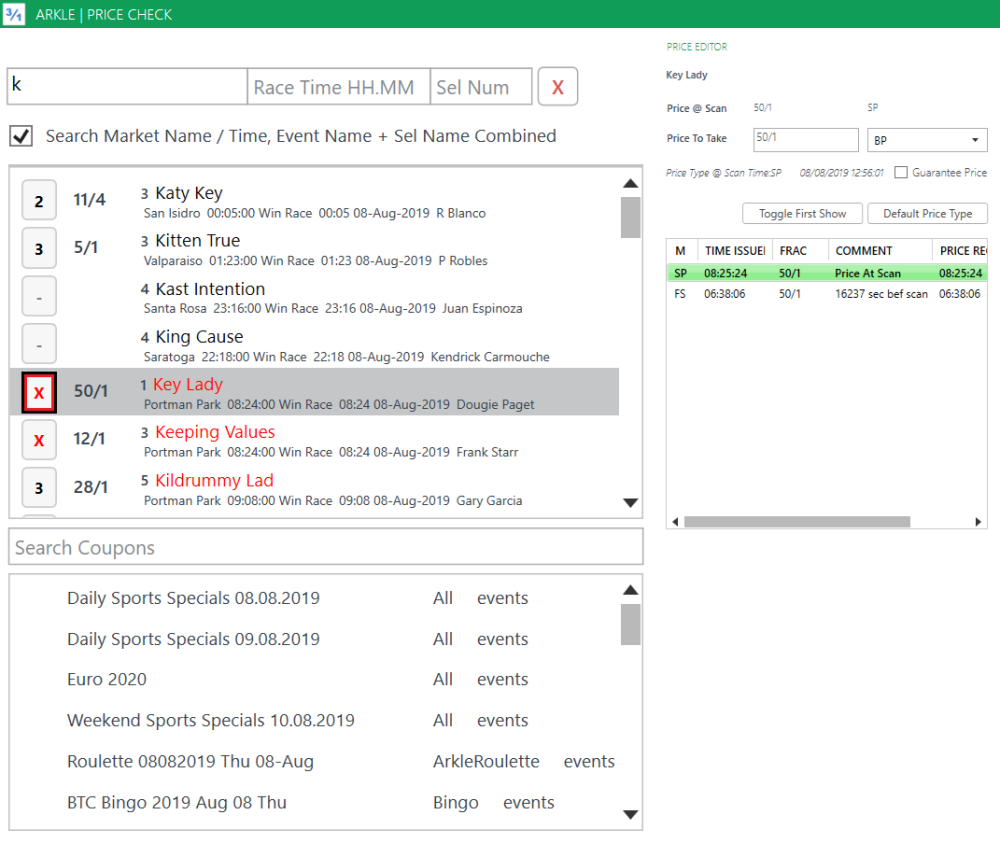
Task: Click the Default Price Type button
Action: tap(927, 214)
